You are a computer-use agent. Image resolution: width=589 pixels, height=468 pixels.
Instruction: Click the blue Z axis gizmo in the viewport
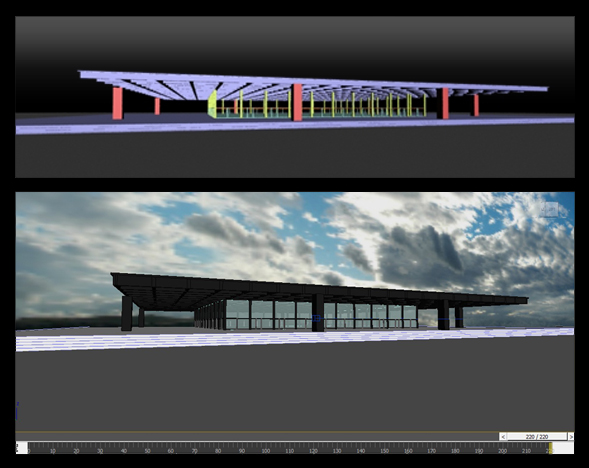pos(17,411)
